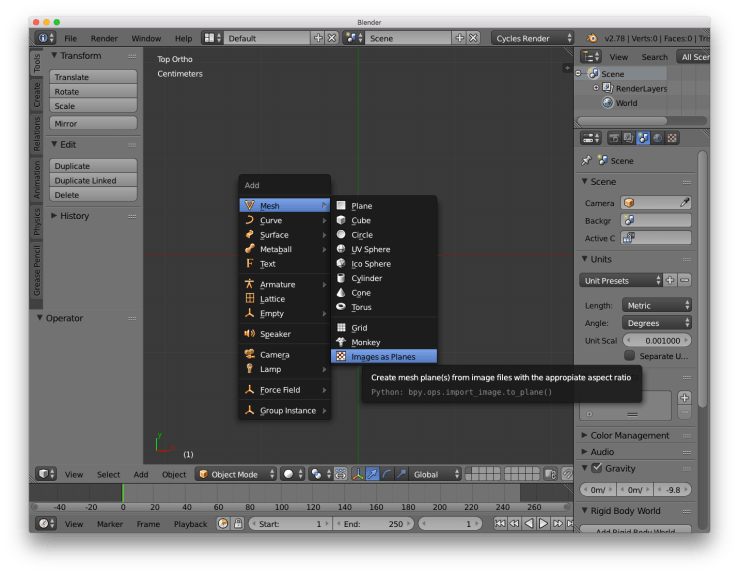739x574 pixels.
Task: Play the animation in reverse
Action: (529, 524)
